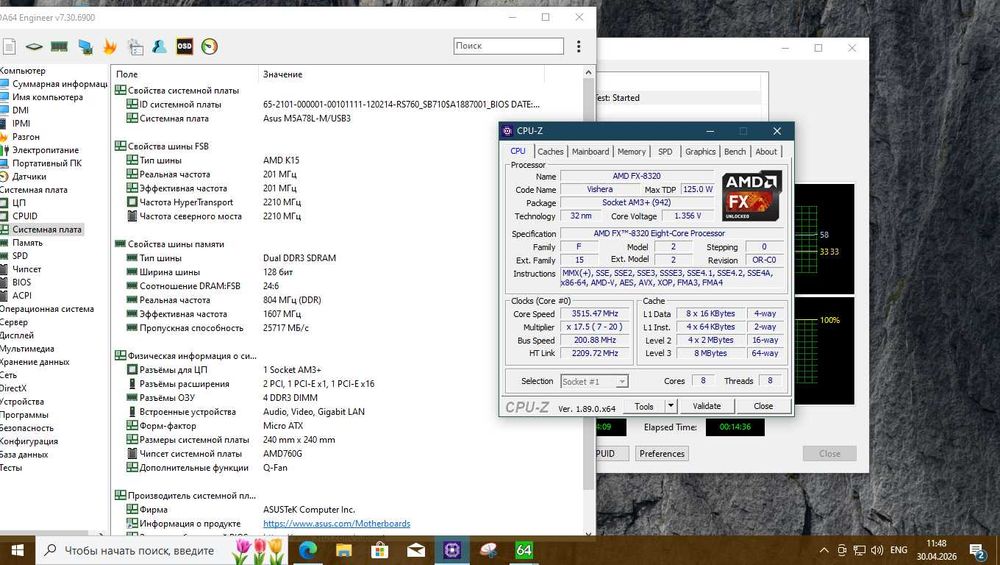Click the AIDA64 'Поиск' search field
This screenshot has width=1000, height=565.
[x=508, y=46]
